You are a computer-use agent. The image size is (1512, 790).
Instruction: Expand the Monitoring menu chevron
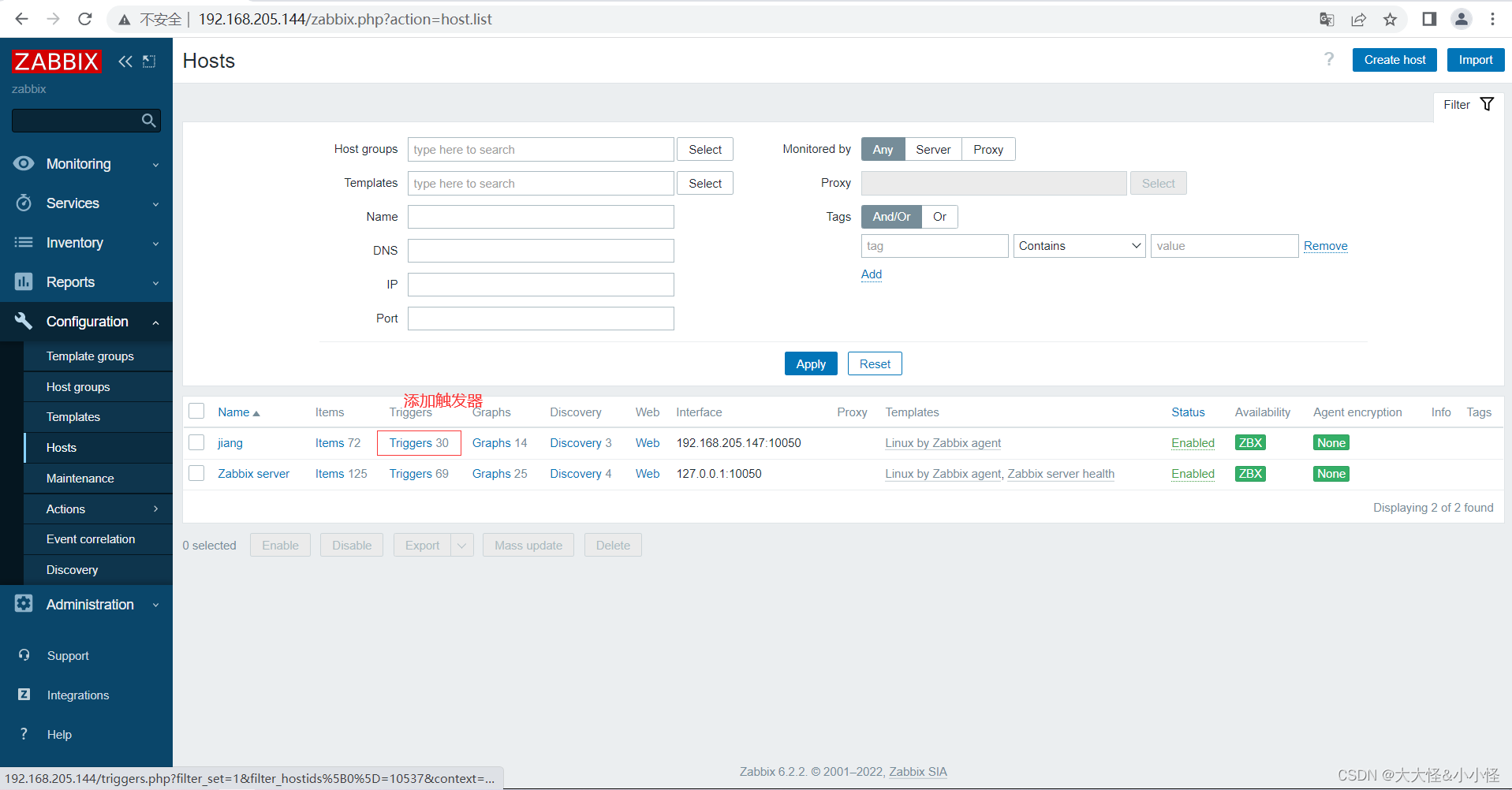(155, 165)
